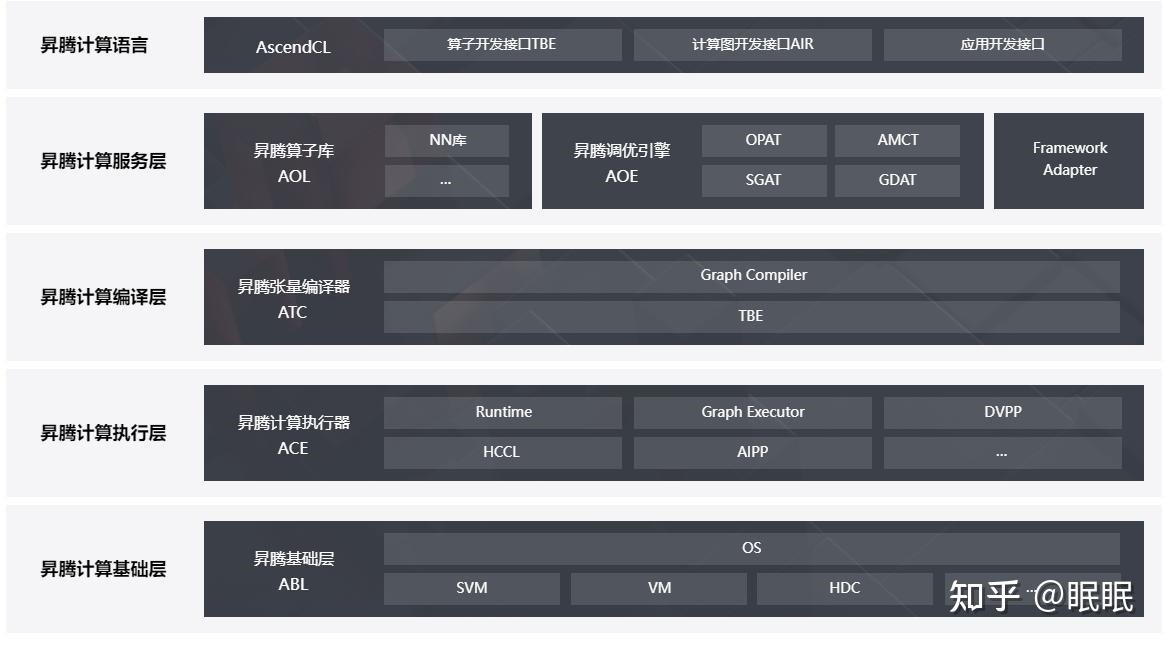
Task: Click the TBE bar under Graph Compiler
Action: click(752, 316)
